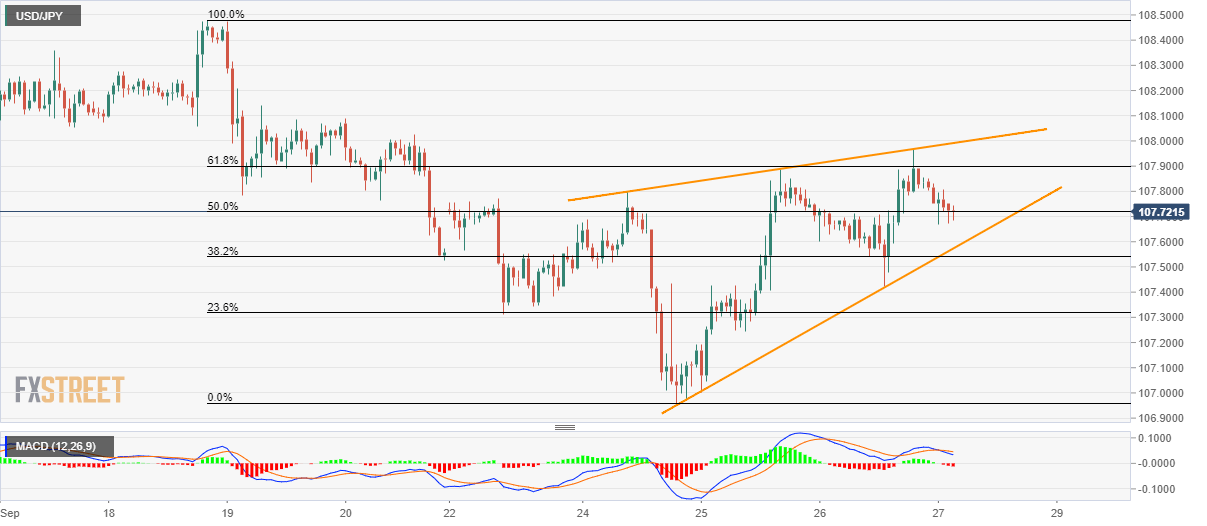Viewport: 1207px width, 526px height.
Task: Select date 19 on the time axis
Action: (228, 512)
